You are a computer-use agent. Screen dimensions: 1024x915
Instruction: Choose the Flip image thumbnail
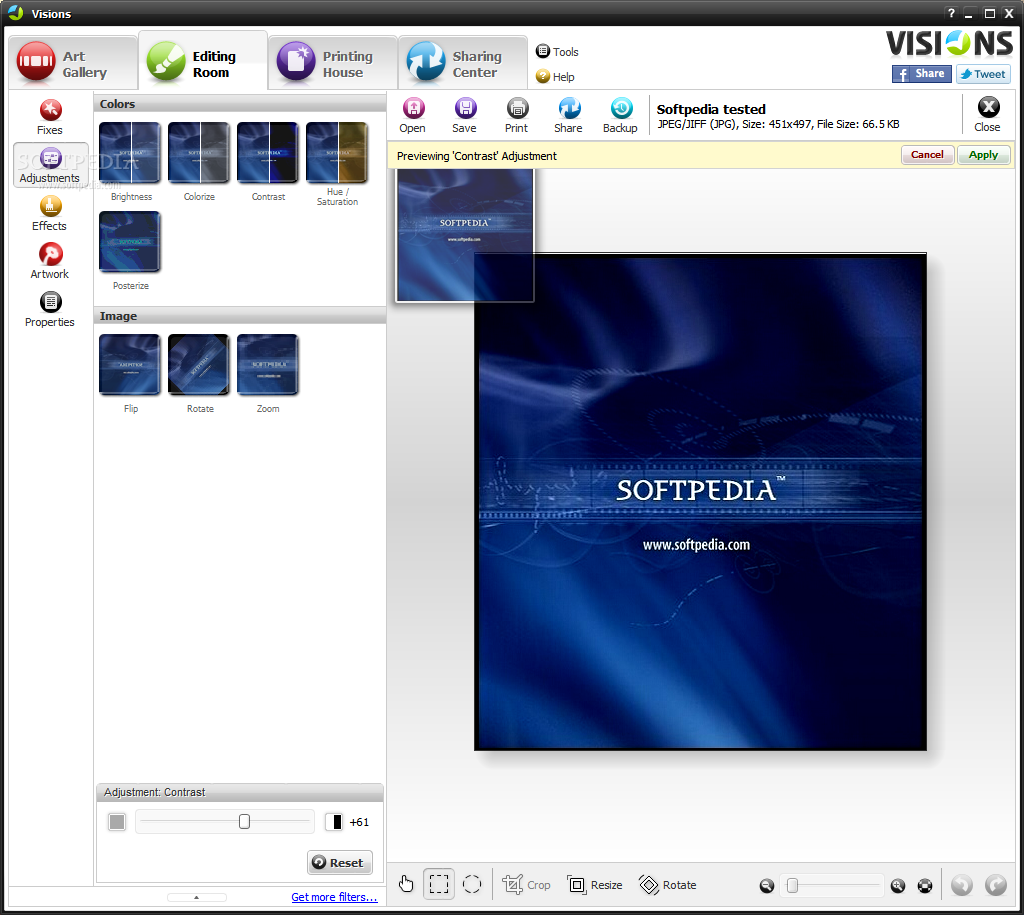131,365
